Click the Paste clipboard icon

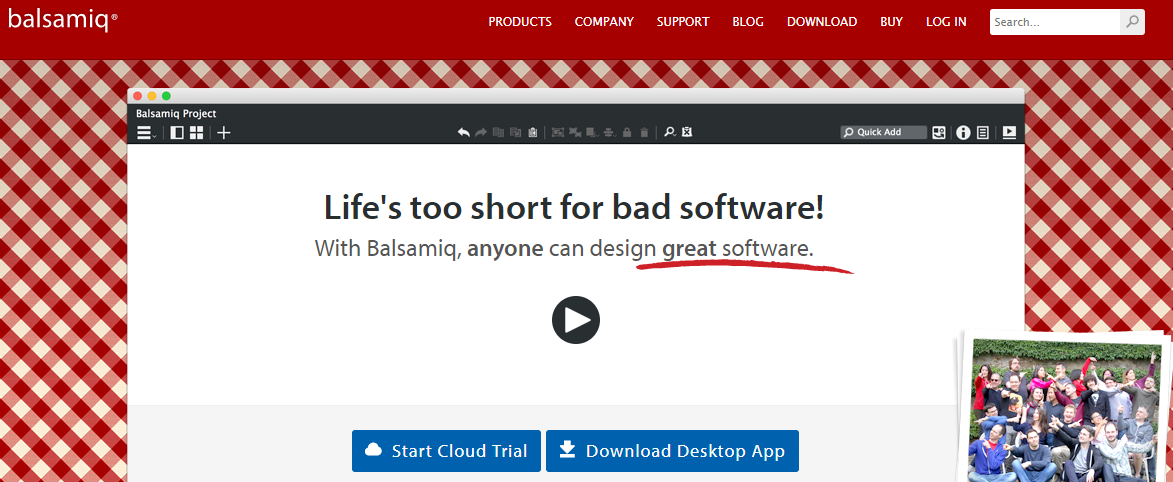[533, 132]
